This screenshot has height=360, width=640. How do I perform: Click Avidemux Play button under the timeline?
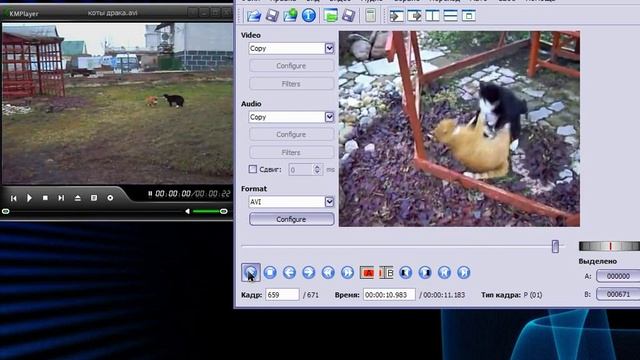click(251, 272)
